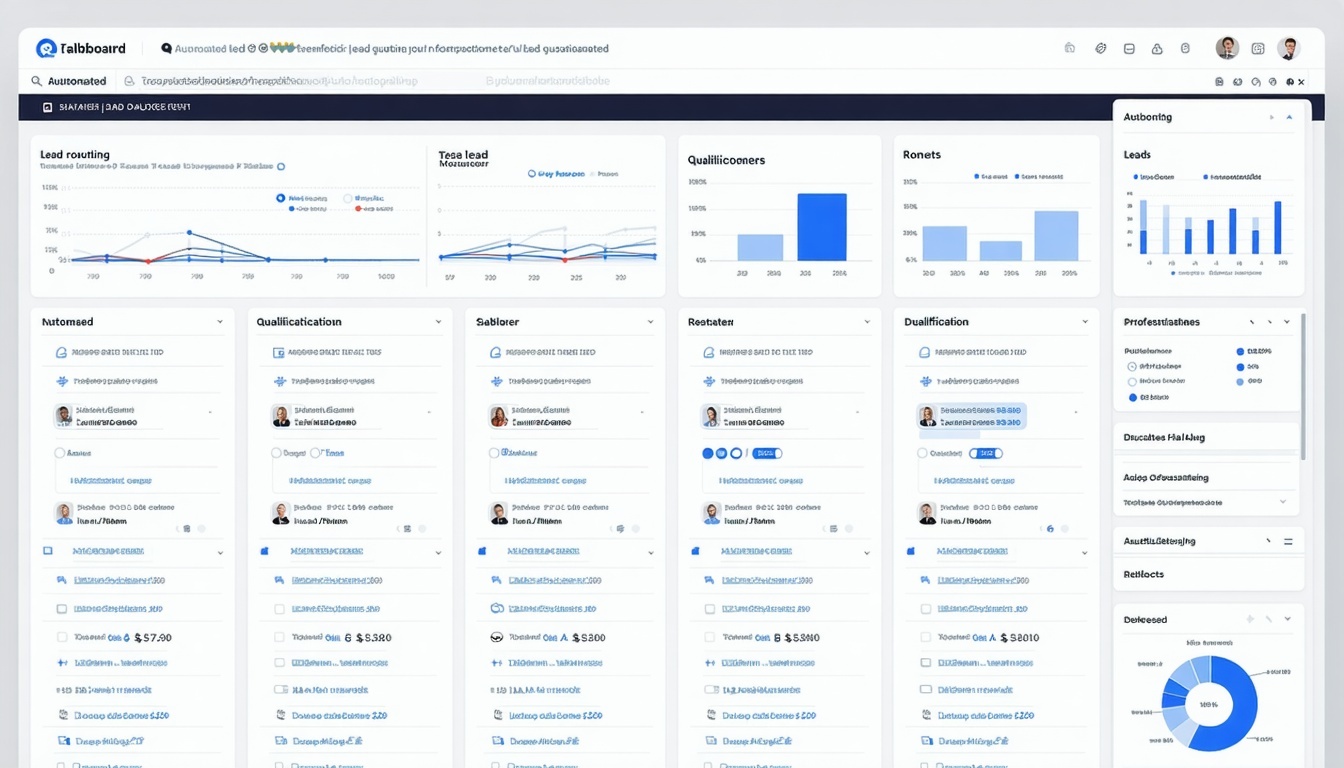Expand the dropdown under Aslog Ofseasatieing
The image size is (1344, 768).
[1283, 502]
